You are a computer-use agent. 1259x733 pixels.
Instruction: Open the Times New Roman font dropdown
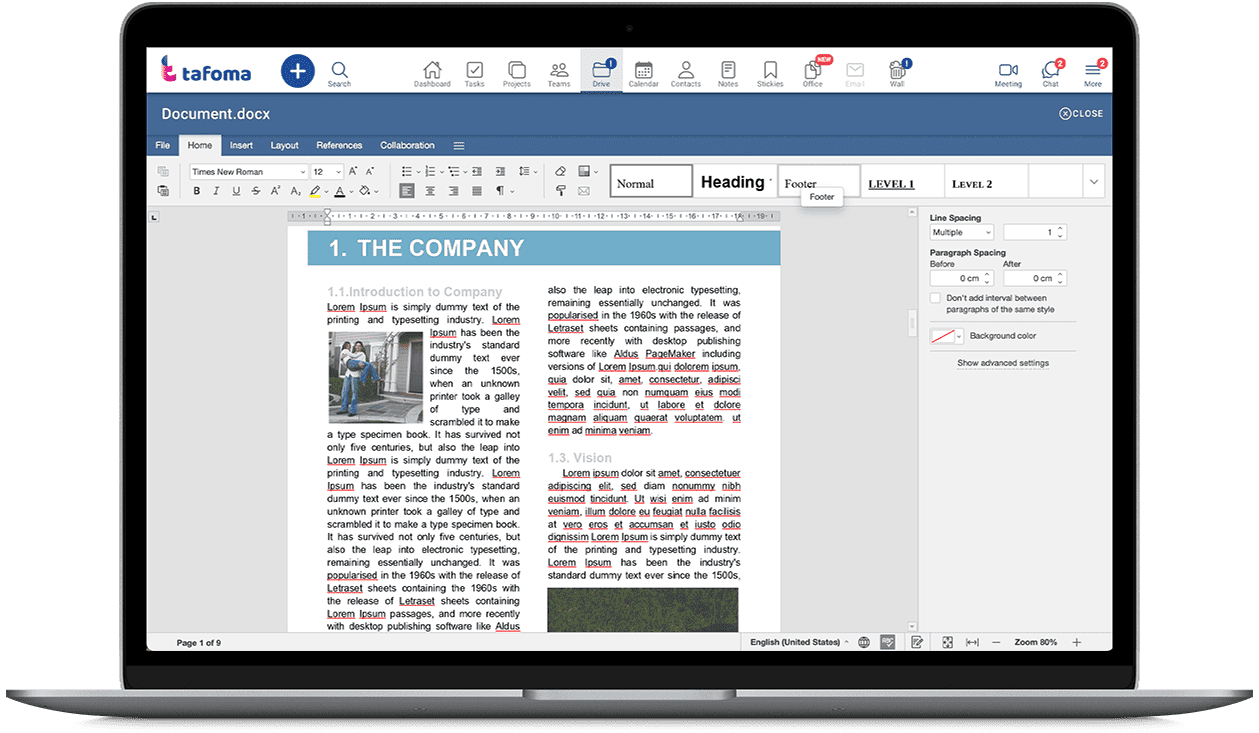coord(248,172)
